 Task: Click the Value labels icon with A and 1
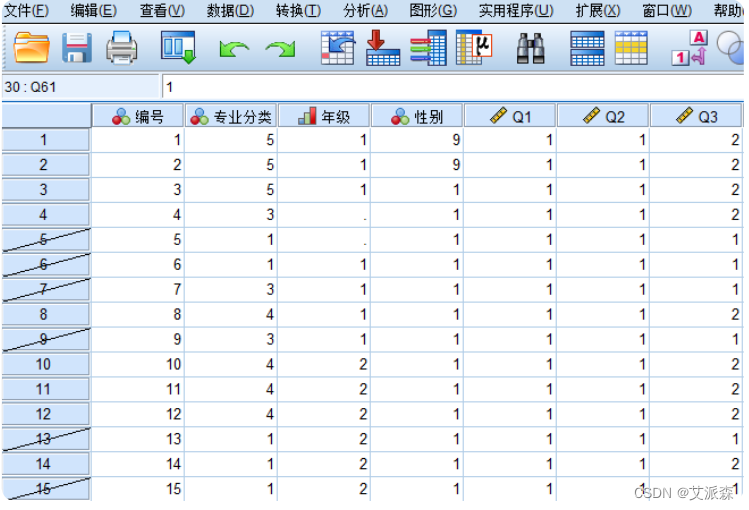tap(689, 48)
